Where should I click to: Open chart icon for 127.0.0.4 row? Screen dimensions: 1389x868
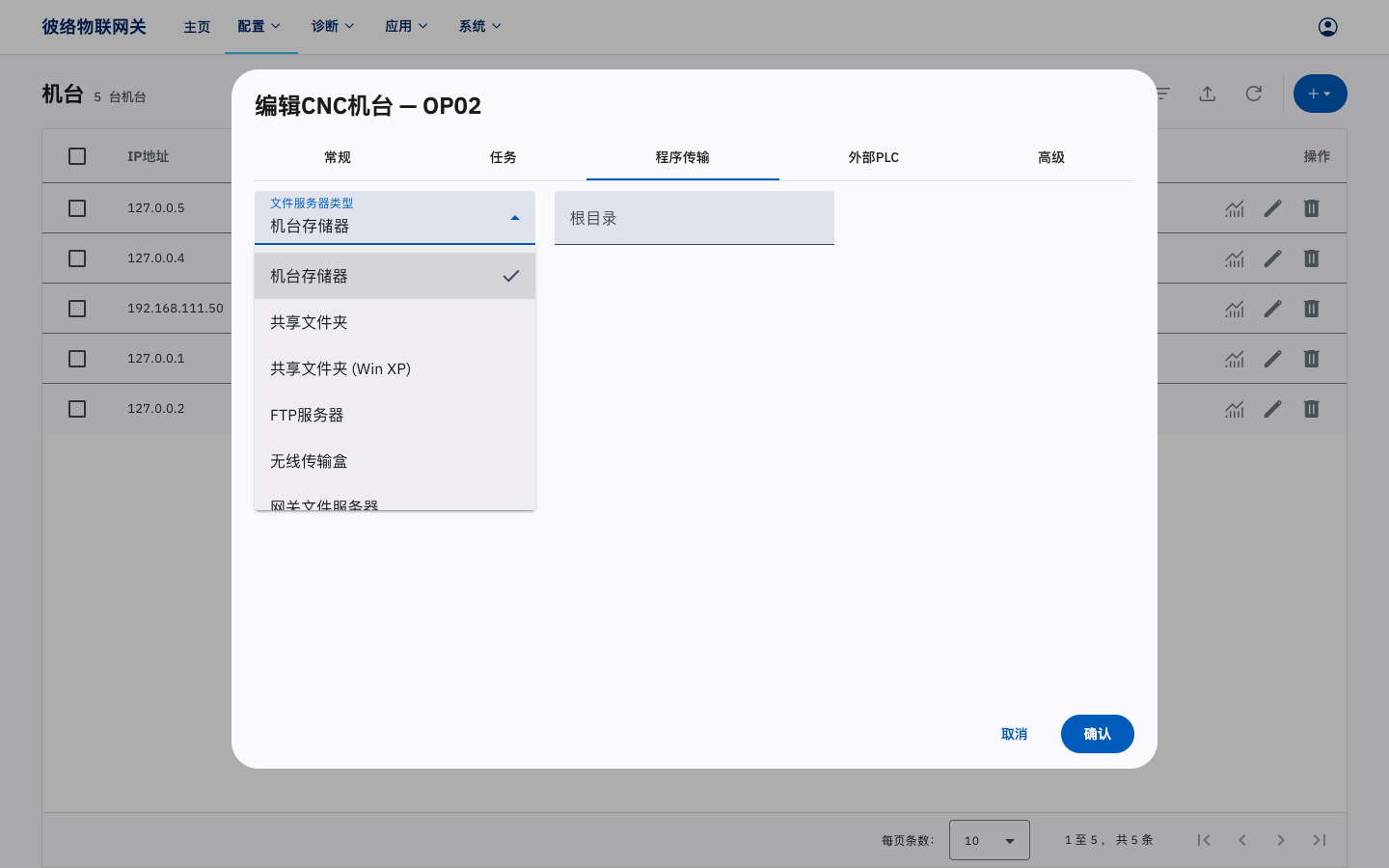click(1235, 258)
